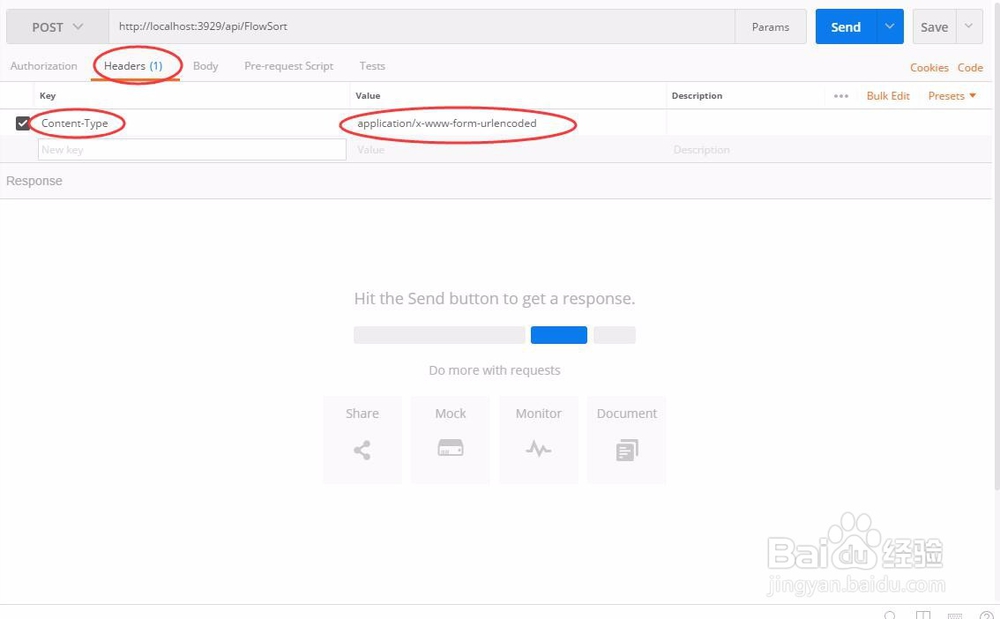This screenshot has height=619, width=1000.
Task: Click the search icon in the status bar
Action: point(890,614)
